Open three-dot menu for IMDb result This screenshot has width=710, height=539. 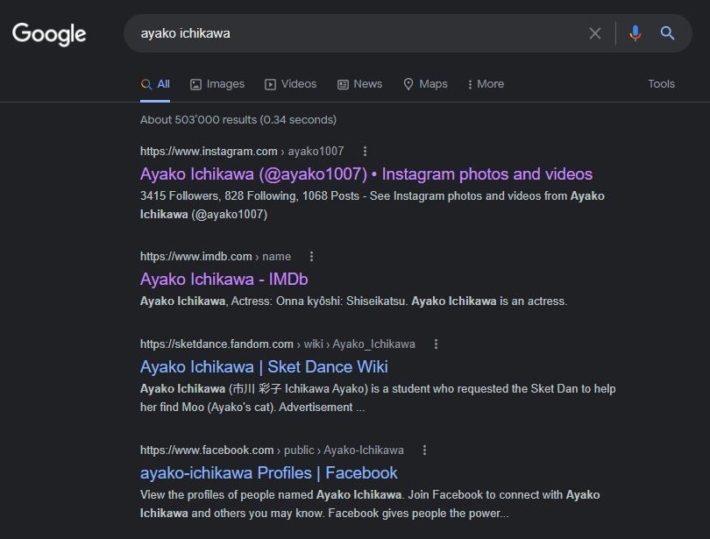click(x=311, y=256)
